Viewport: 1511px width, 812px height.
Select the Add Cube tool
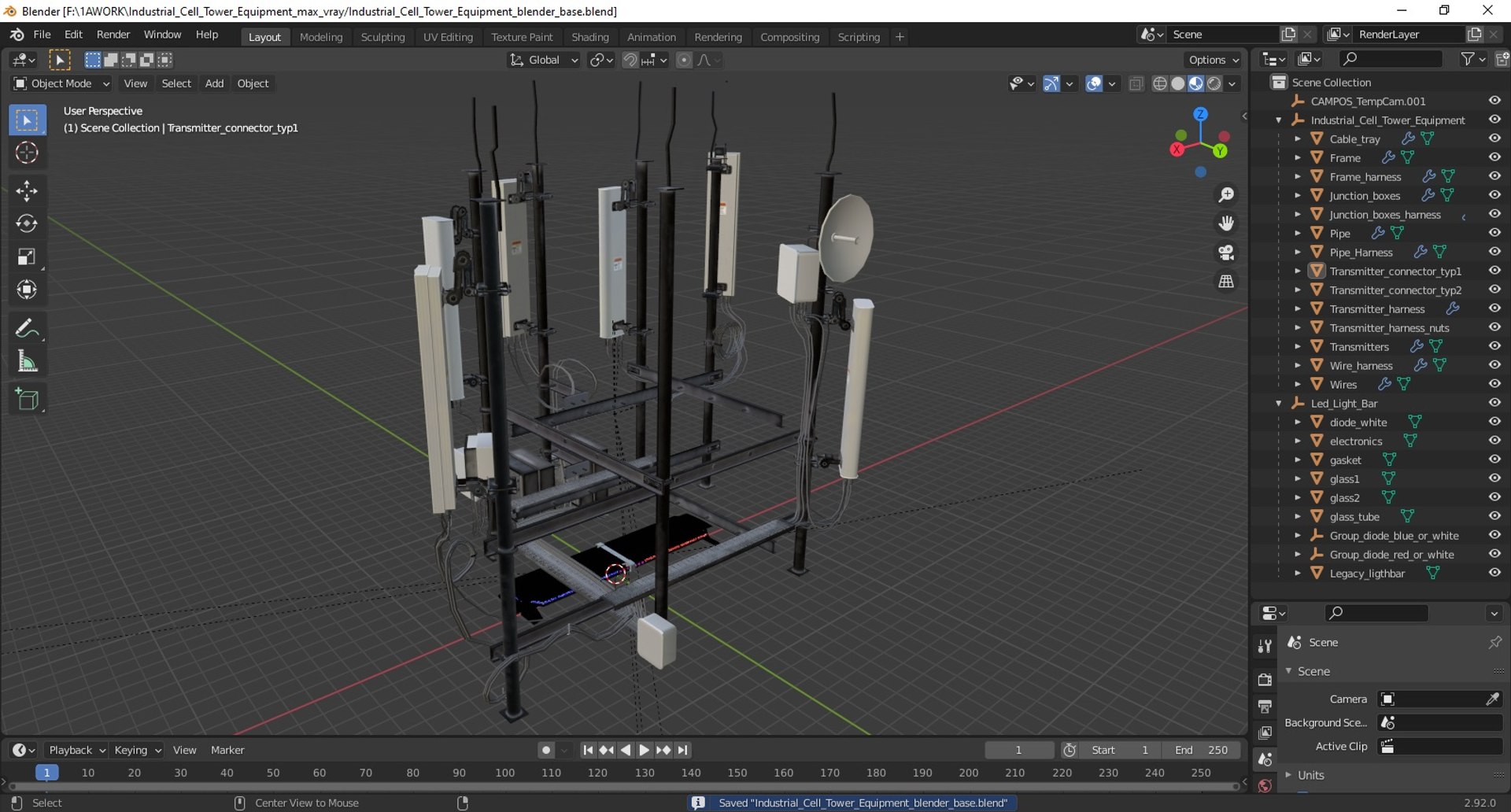pos(27,400)
